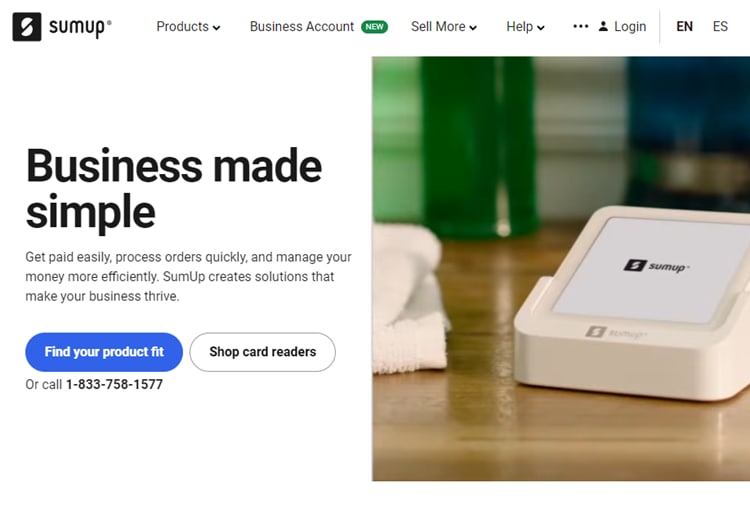Open the Sell More menu
Viewport: 750px width, 515px height.
pos(444,27)
